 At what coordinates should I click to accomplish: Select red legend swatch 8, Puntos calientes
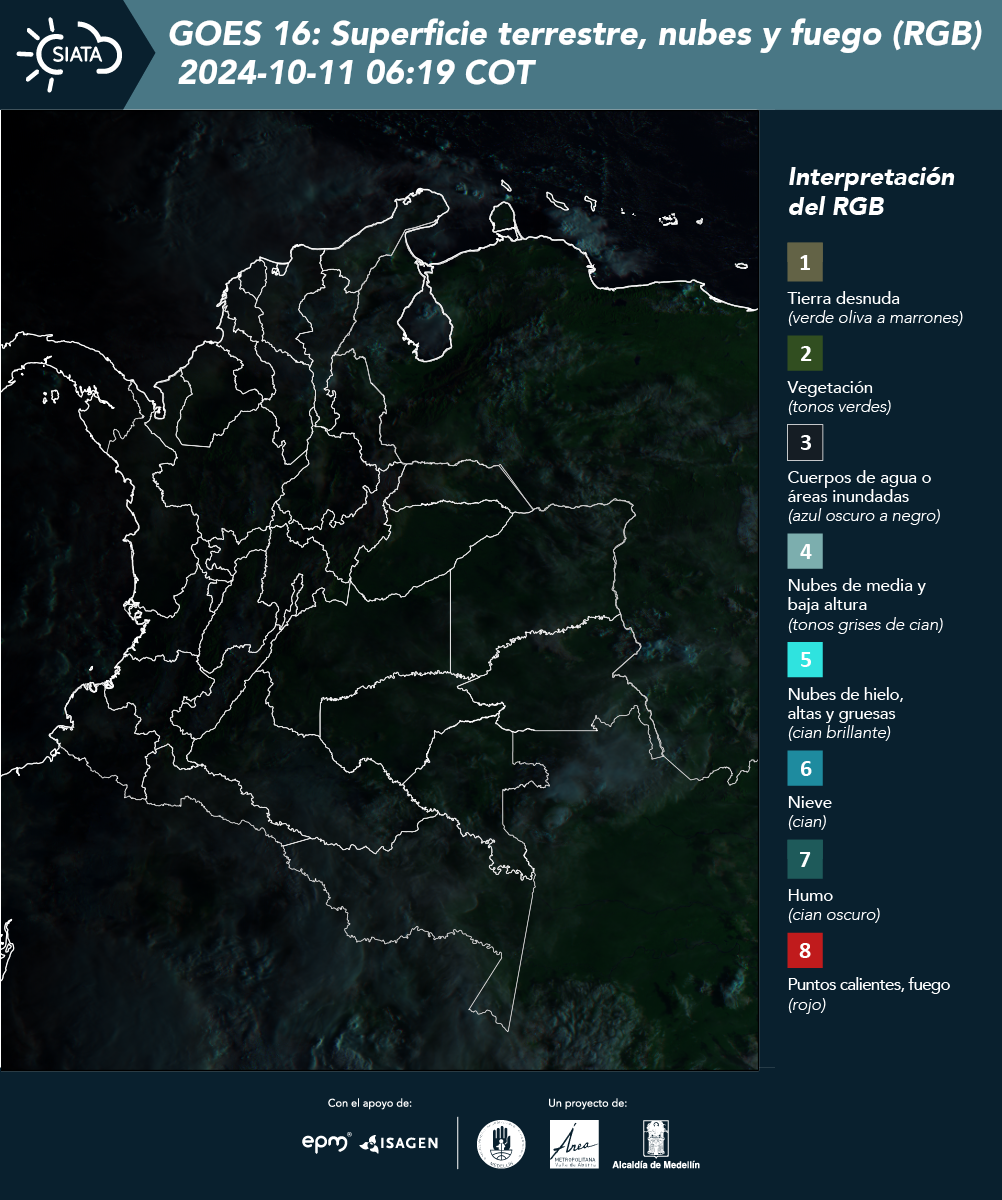[805, 950]
